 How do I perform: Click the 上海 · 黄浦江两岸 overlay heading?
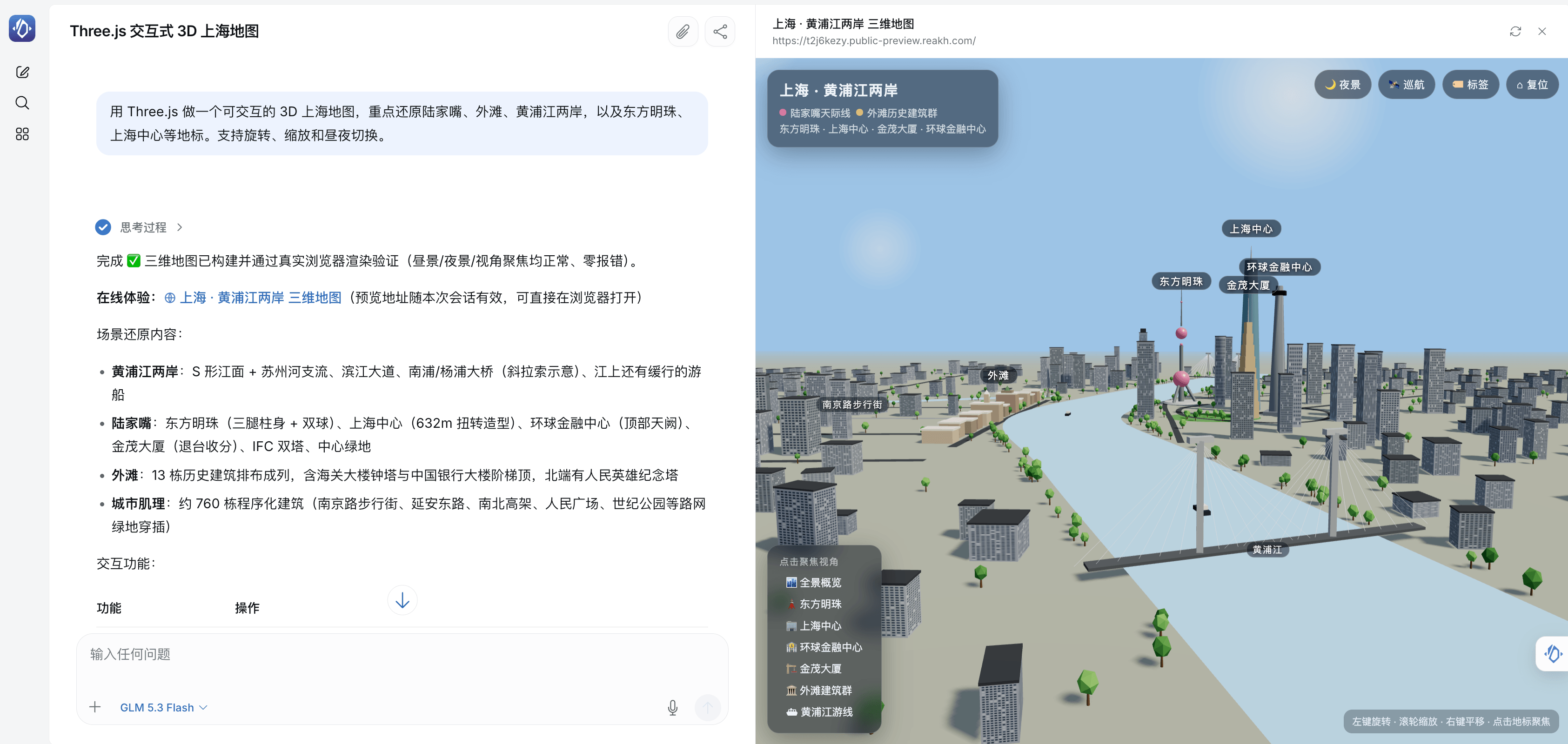click(839, 91)
